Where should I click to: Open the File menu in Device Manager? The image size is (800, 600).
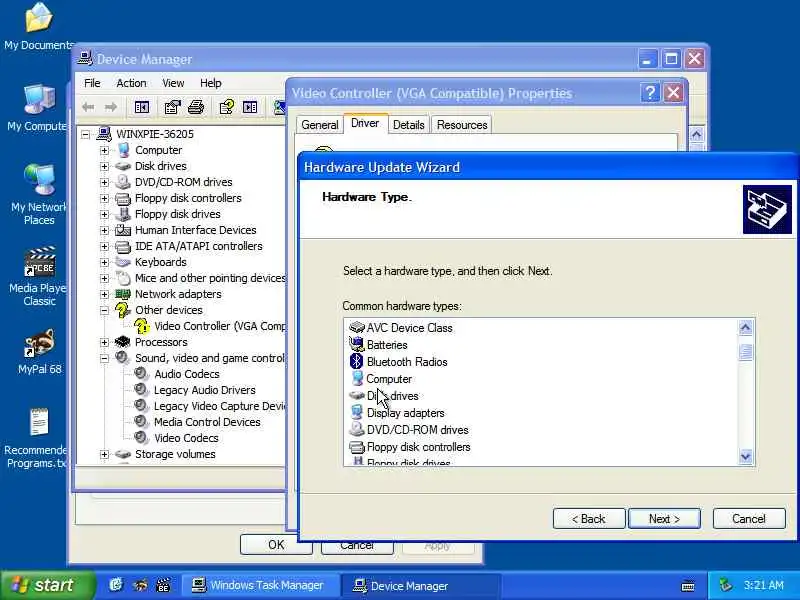[x=92, y=83]
